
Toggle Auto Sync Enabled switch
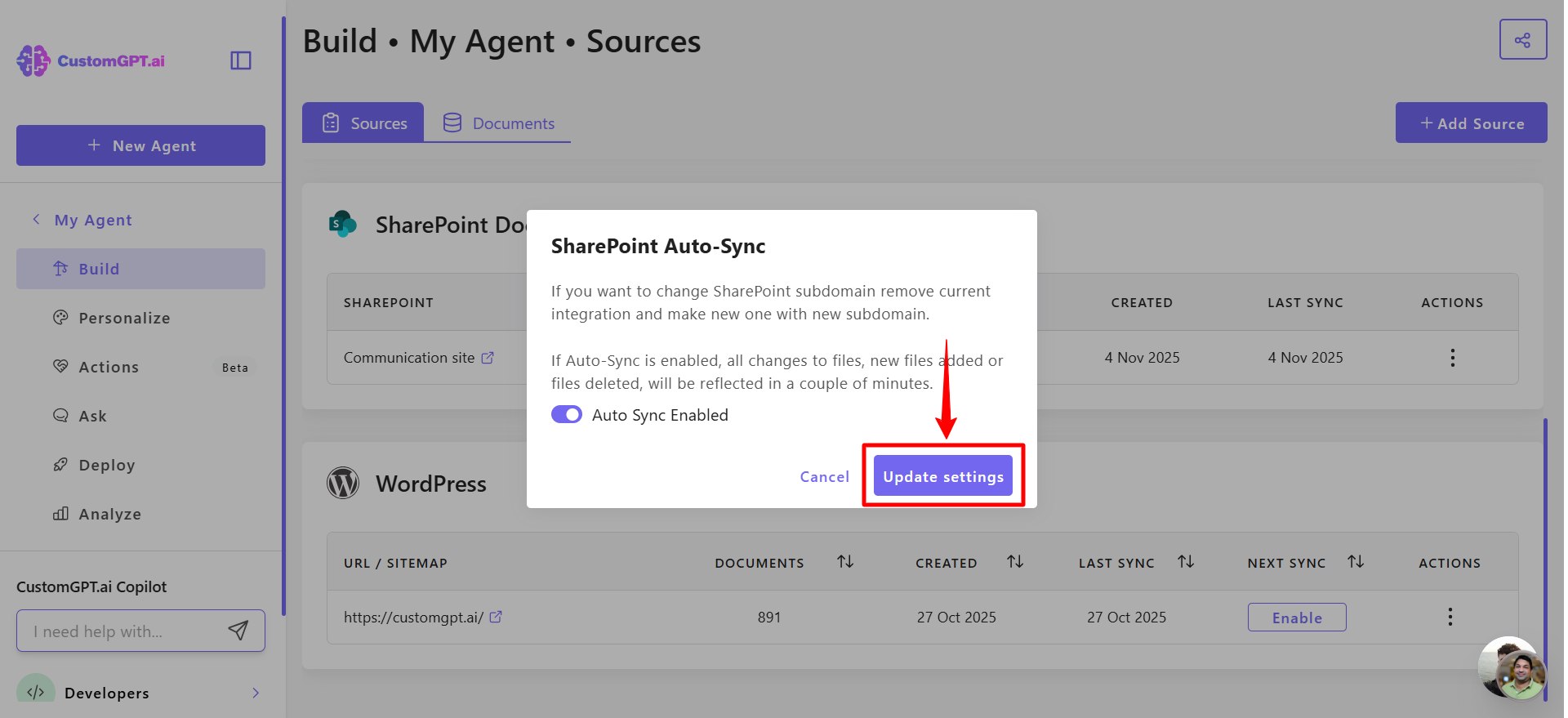click(566, 415)
